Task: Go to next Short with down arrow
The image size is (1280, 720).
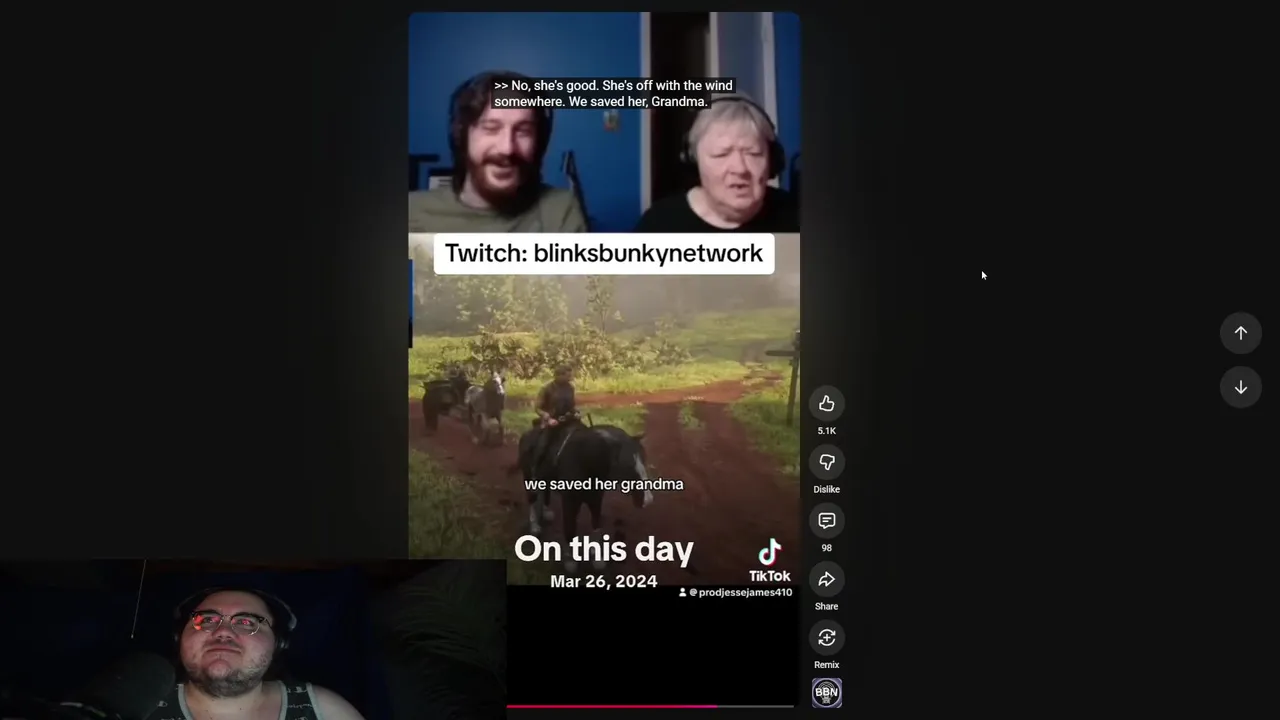Action: pos(1240,387)
